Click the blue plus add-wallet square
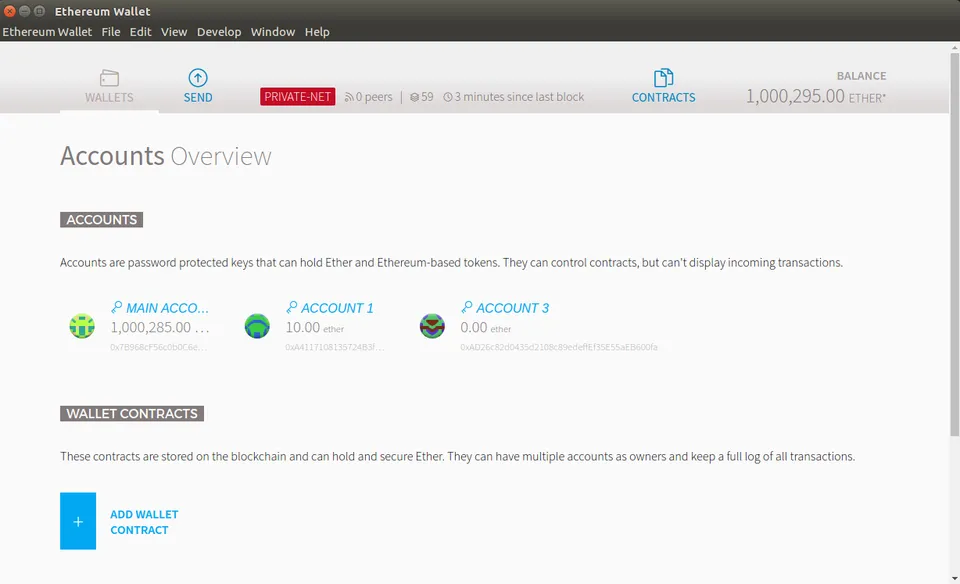Screen dimensions: 960x584 (78, 521)
